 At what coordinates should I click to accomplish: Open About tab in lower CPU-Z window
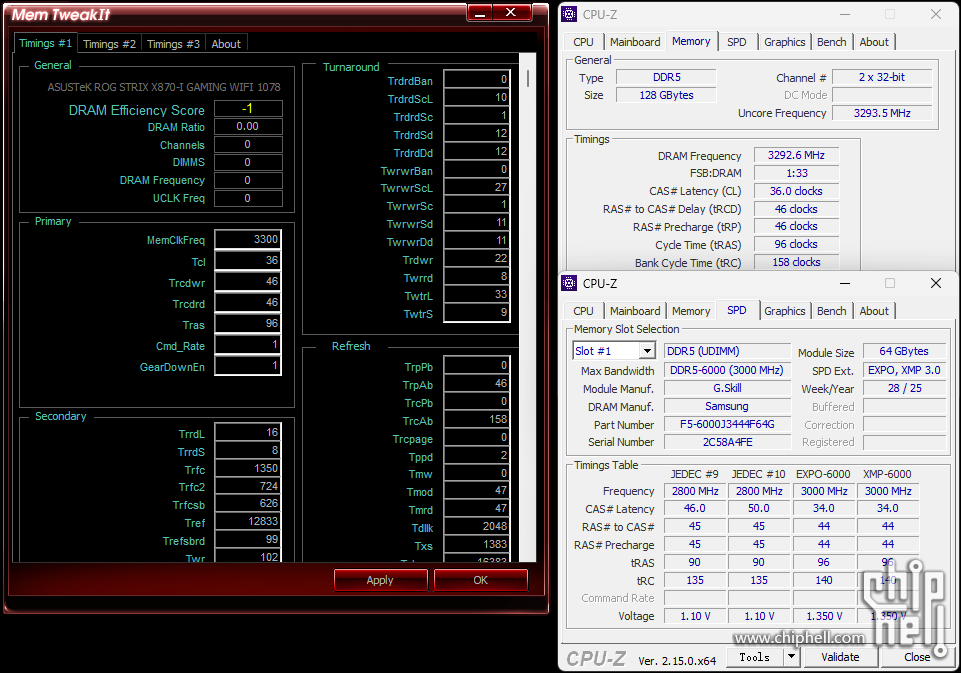click(874, 311)
